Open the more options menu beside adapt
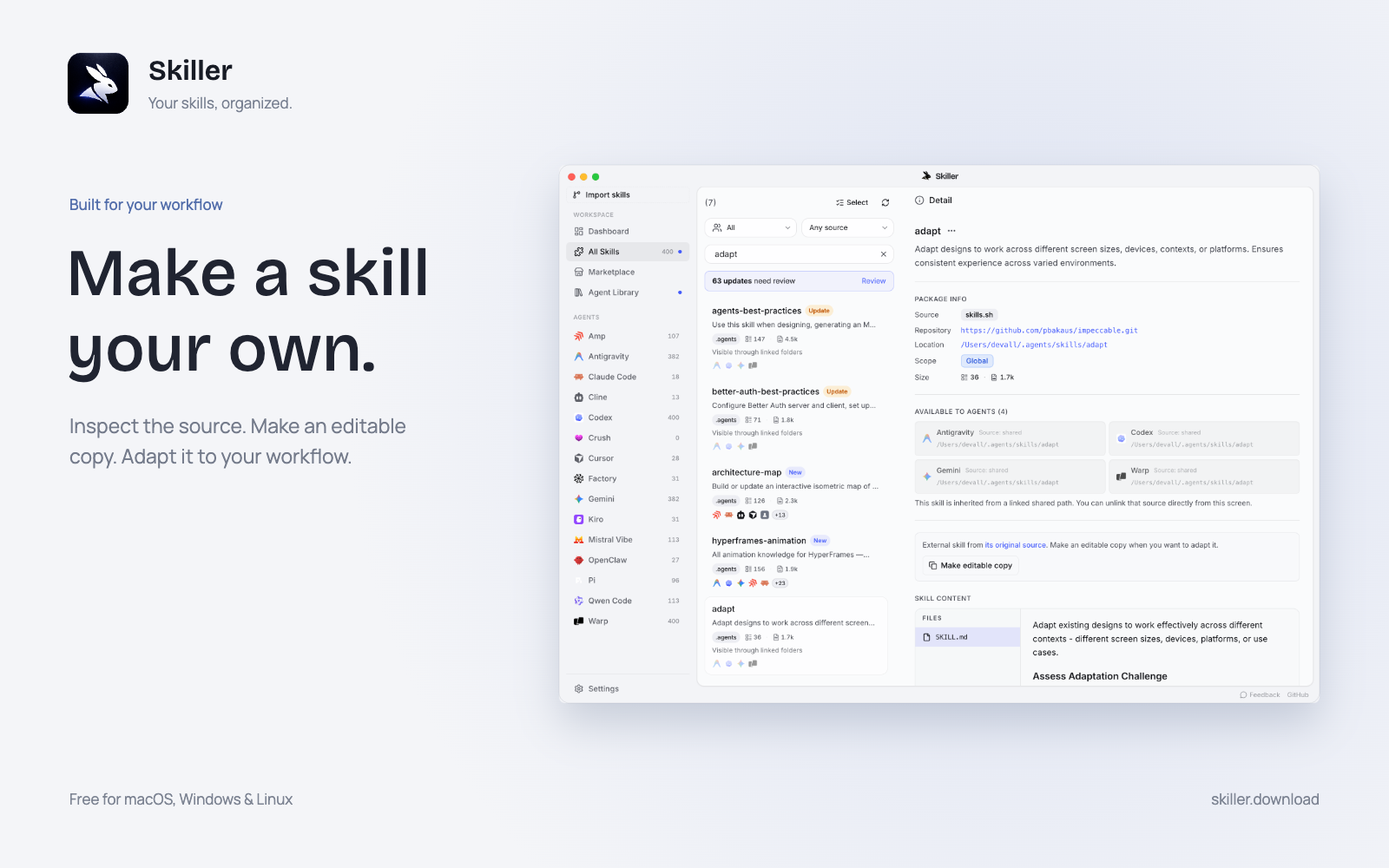 (x=951, y=231)
